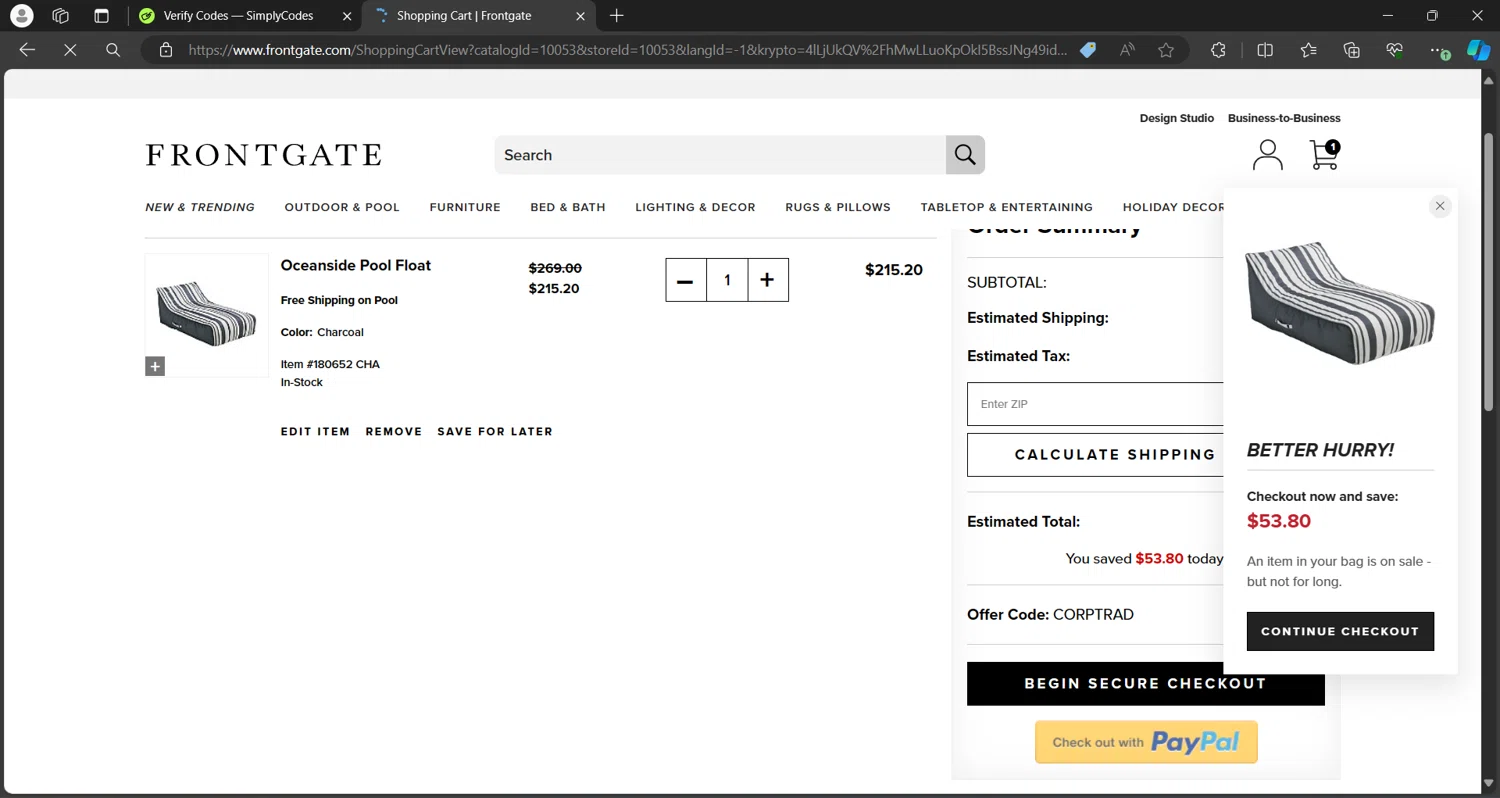
Task: Click Edit Item link
Action: pos(315,432)
